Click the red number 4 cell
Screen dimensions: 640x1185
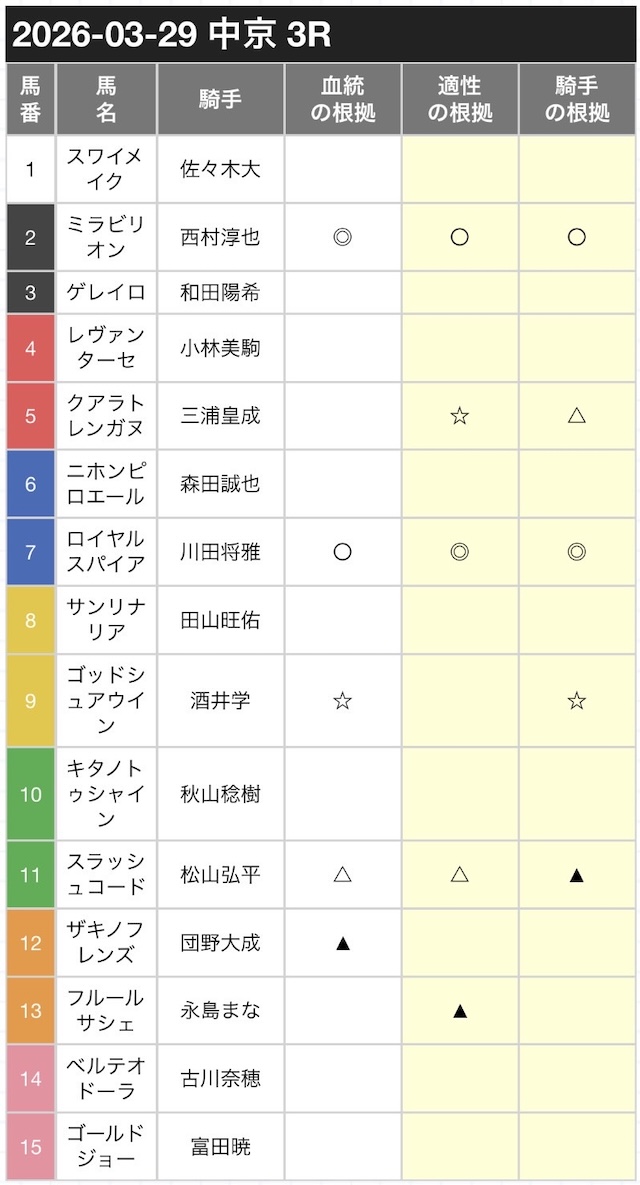click(x=31, y=348)
